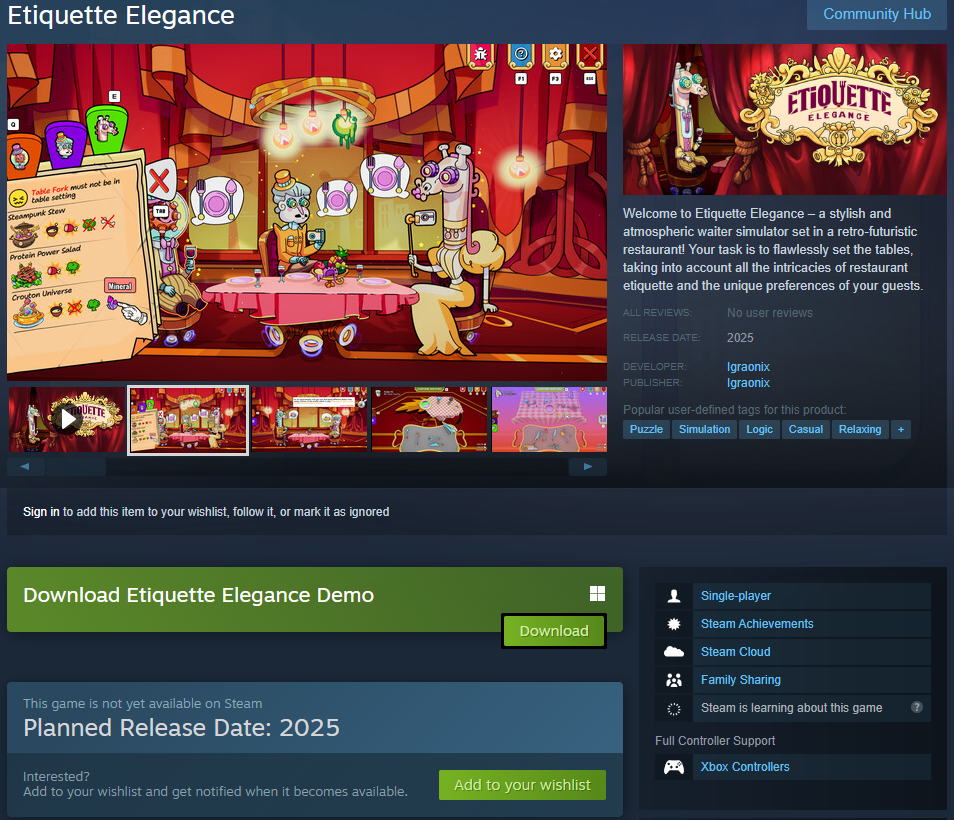Image resolution: width=954 pixels, height=820 pixels.
Task: Click the Family Sharing group icon
Action: (674, 680)
